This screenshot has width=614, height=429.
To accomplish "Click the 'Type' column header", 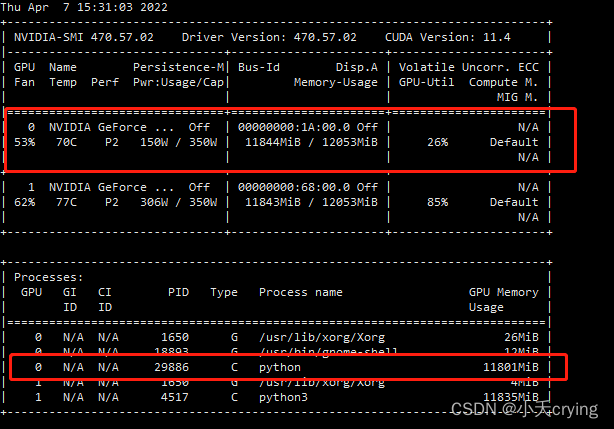I will [x=224, y=292].
